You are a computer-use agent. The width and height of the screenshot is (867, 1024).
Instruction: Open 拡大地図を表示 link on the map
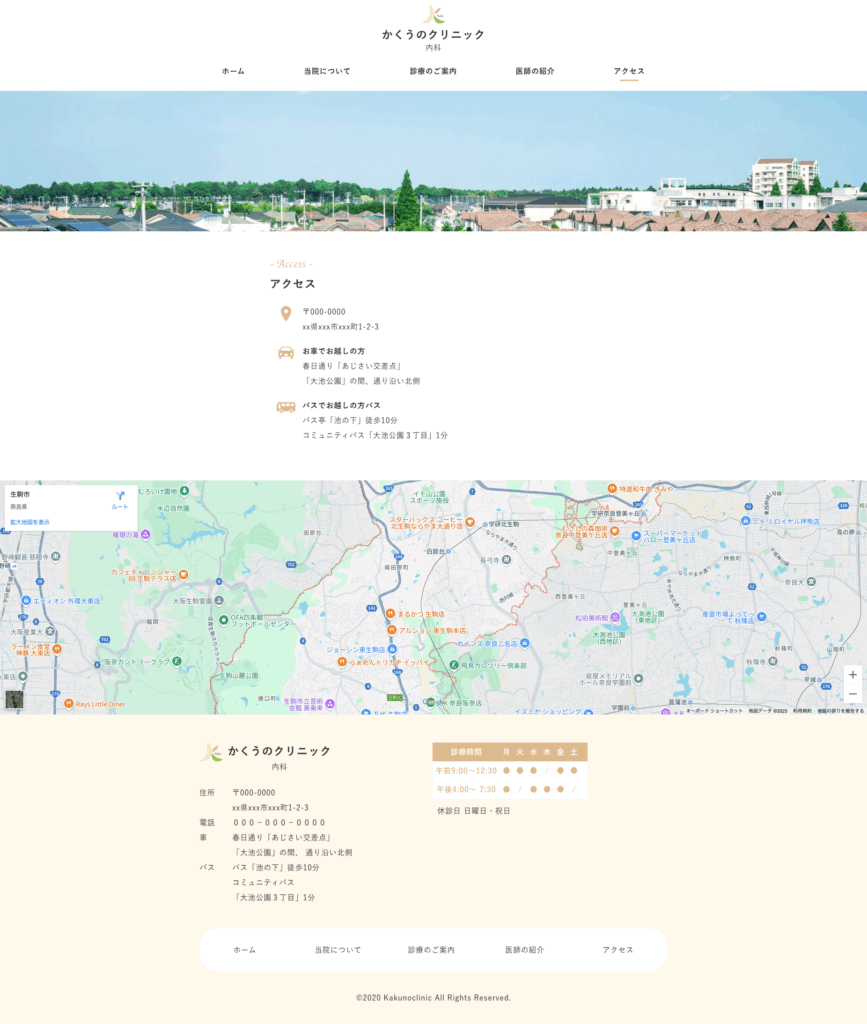click(30, 522)
